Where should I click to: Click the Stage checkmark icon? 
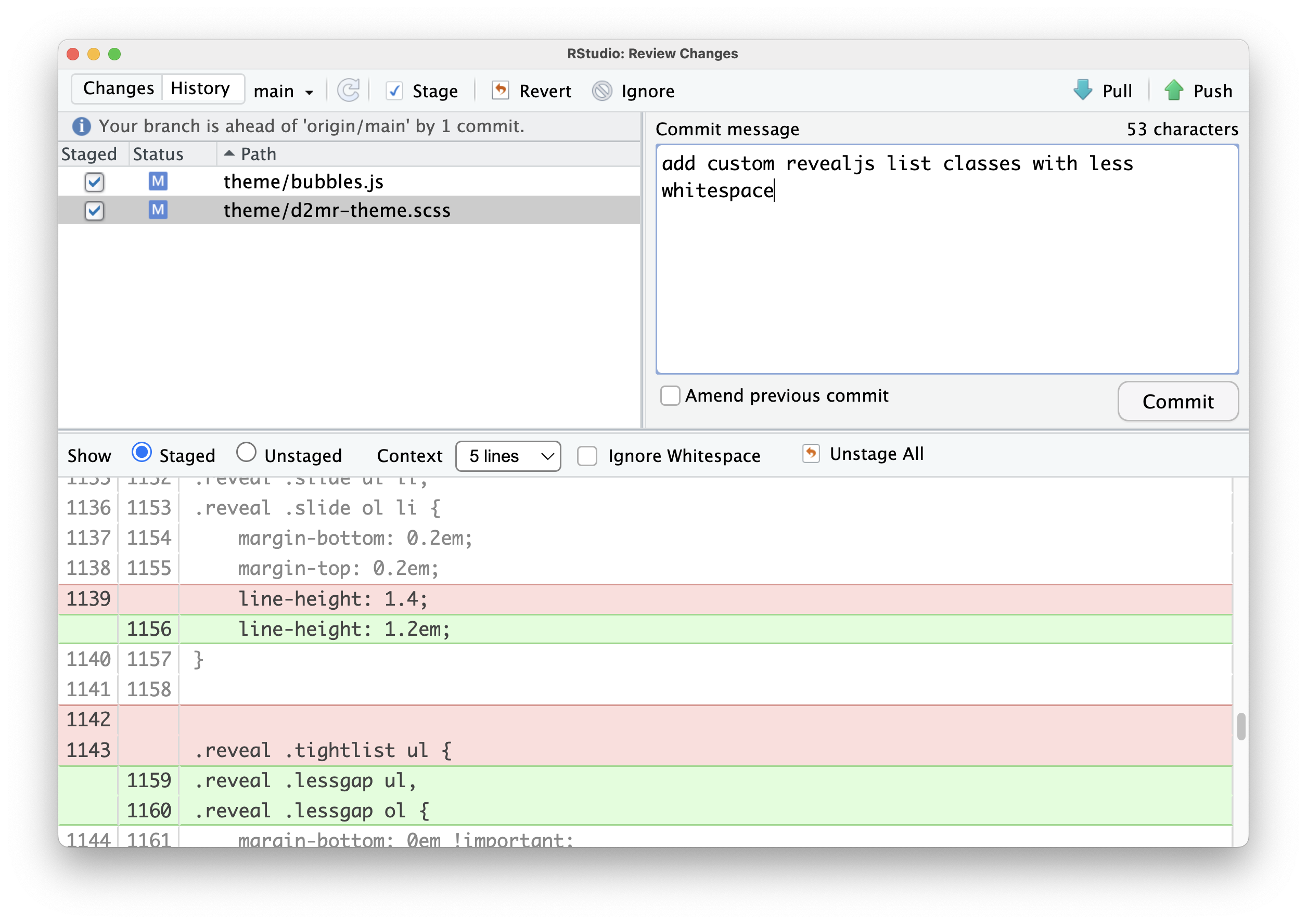tap(394, 91)
